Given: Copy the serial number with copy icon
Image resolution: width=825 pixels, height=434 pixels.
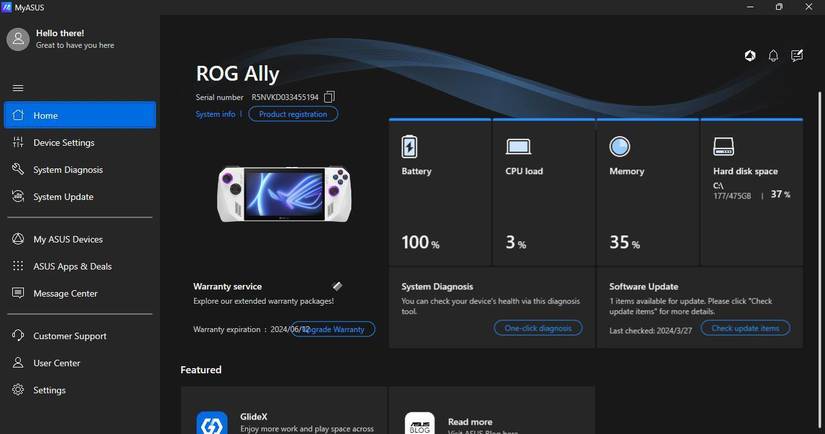Looking at the screenshot, I should [x=329, y=97].
